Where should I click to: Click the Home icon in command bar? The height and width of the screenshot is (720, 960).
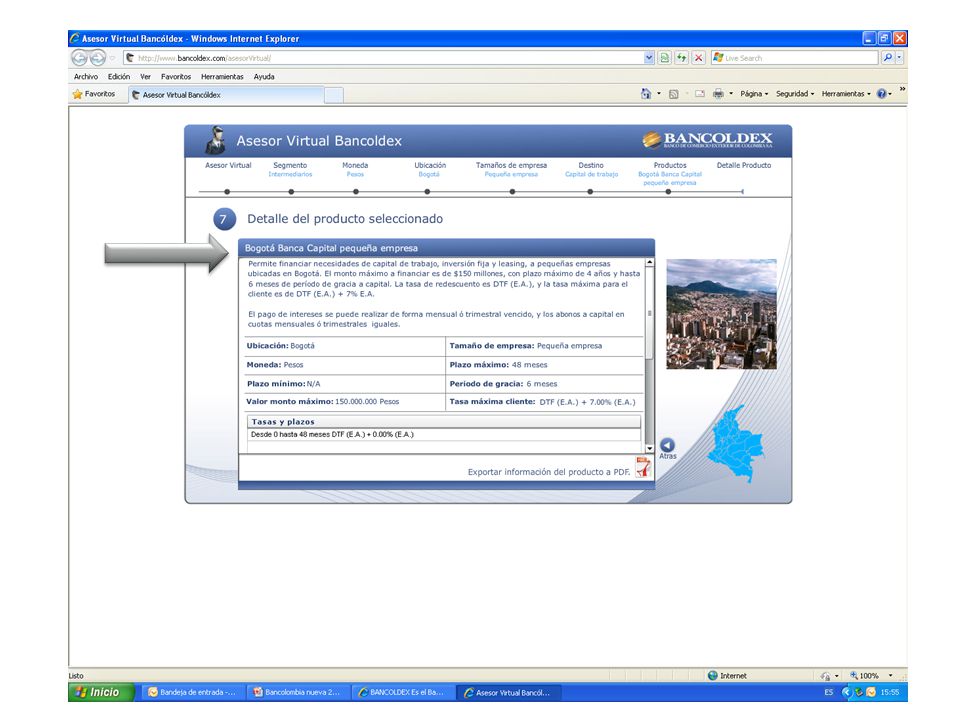[x=646, y=94]
